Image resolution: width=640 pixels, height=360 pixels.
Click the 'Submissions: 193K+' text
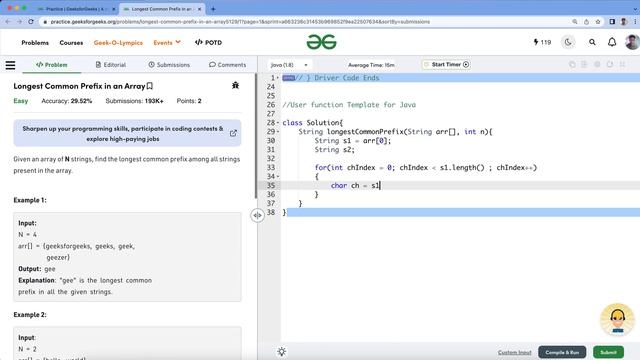click(x=134, y=101)
